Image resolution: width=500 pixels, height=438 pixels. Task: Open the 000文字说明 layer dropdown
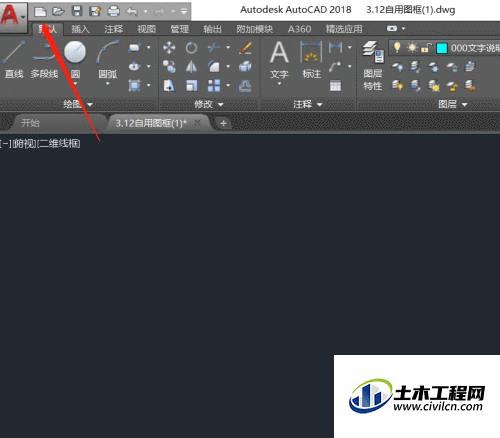pos(445,48)
